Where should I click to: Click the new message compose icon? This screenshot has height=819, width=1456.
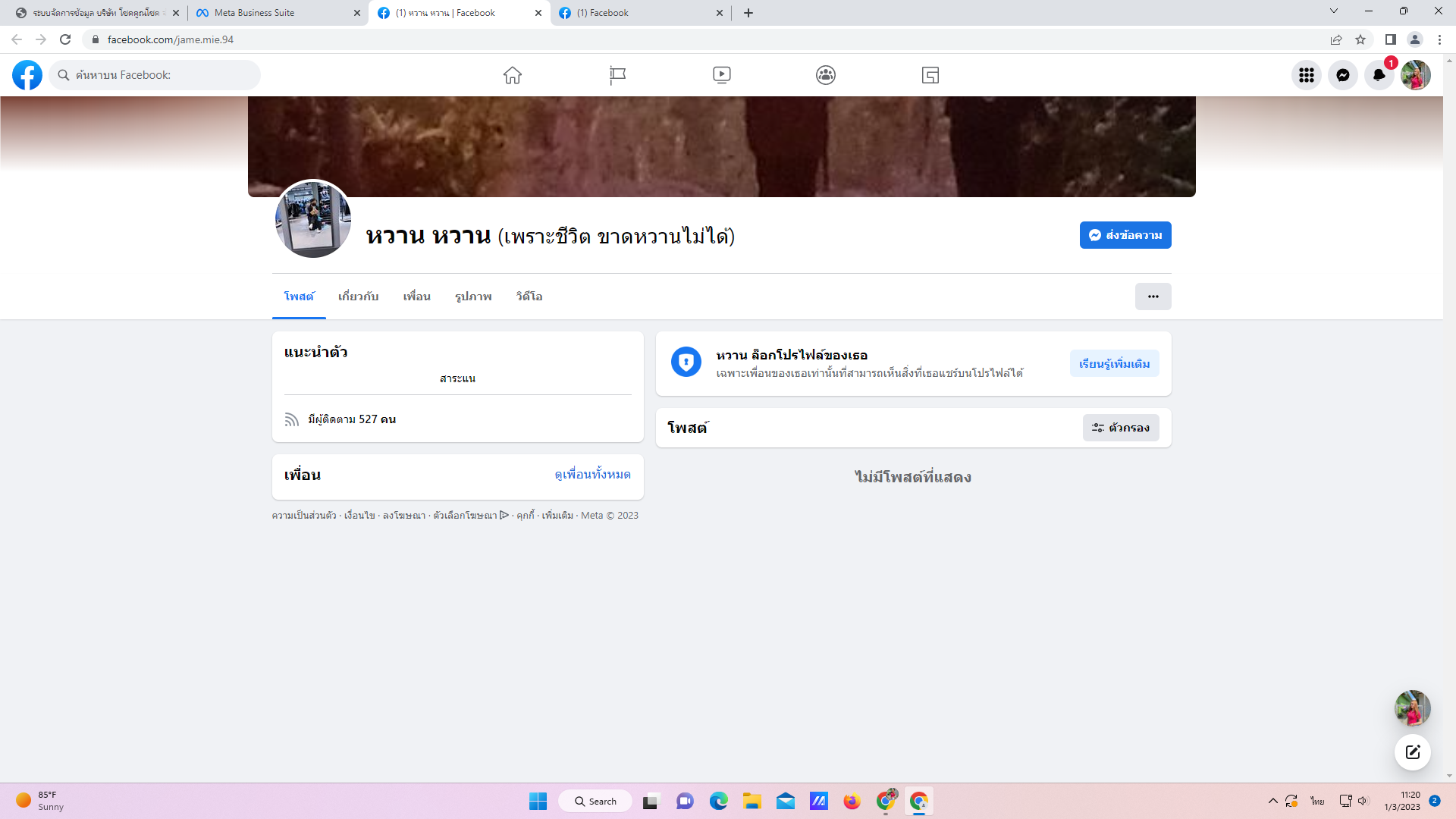[x=1412, y=752]
